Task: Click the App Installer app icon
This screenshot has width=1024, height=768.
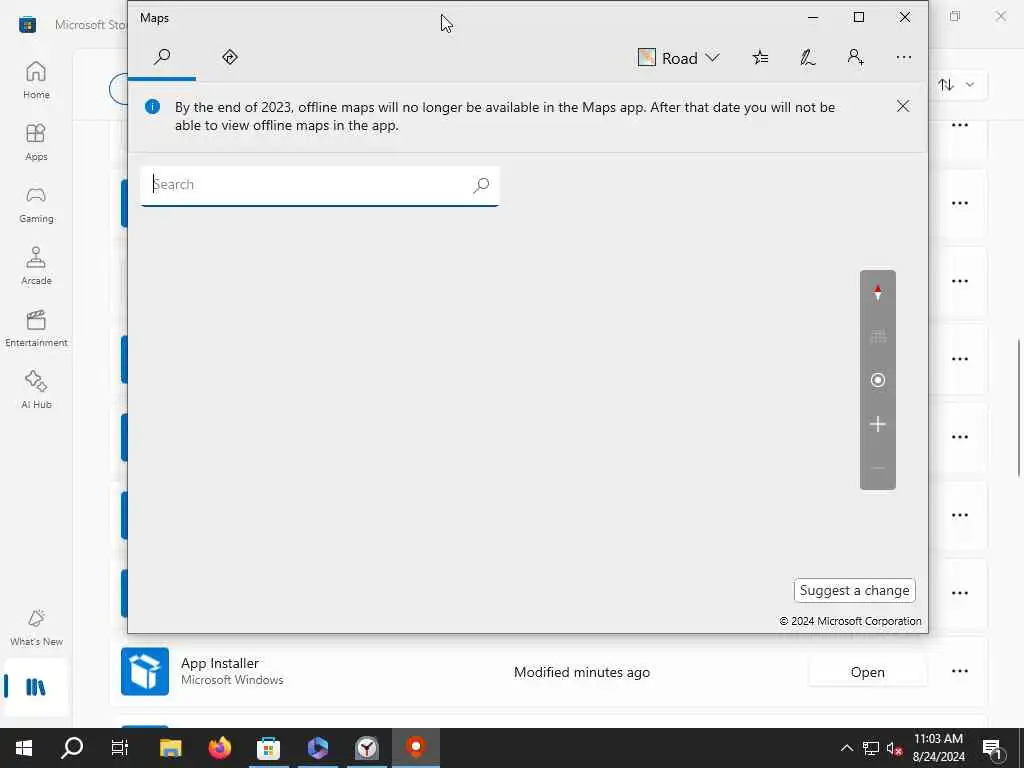Action: point(145,671)
